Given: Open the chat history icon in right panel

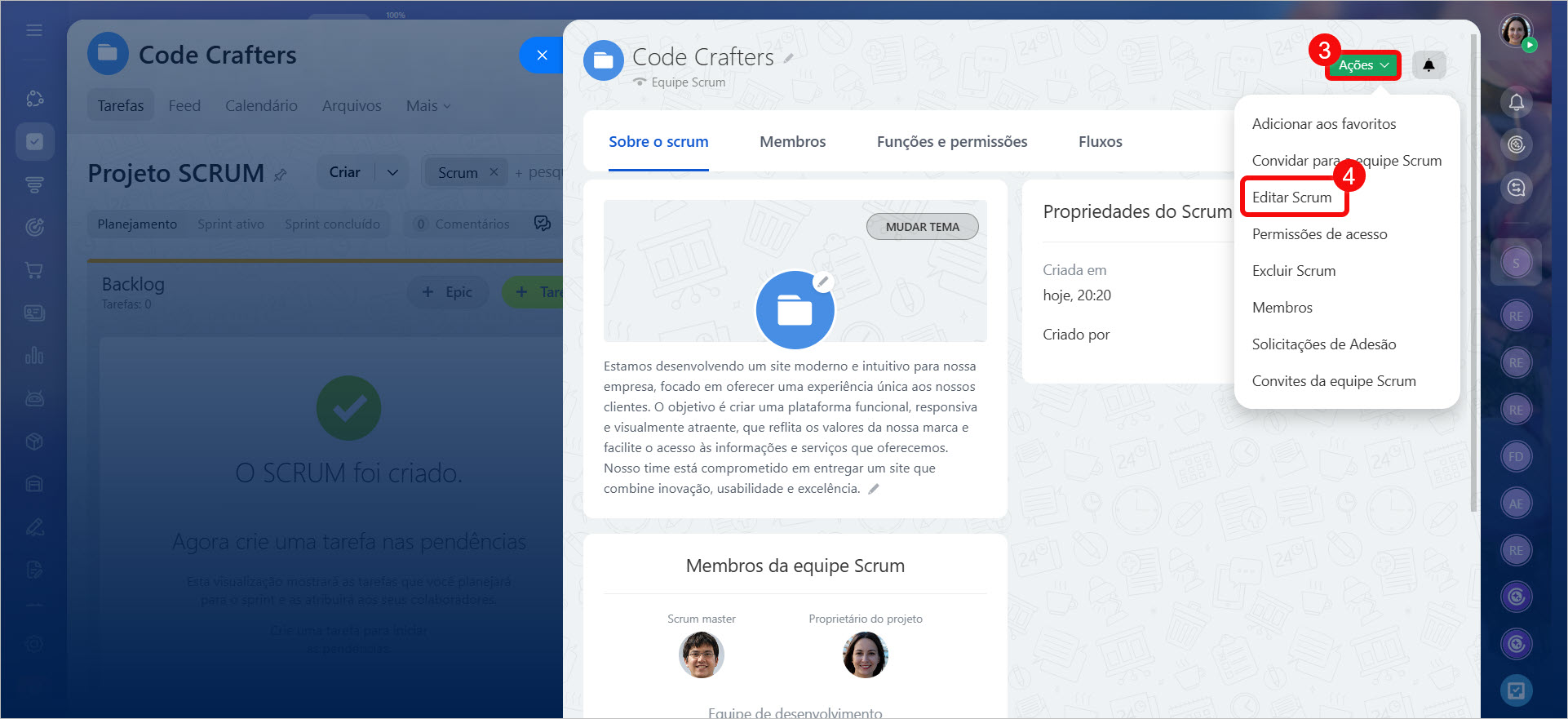Looking at the screenshot, I should pos(1516,188).
